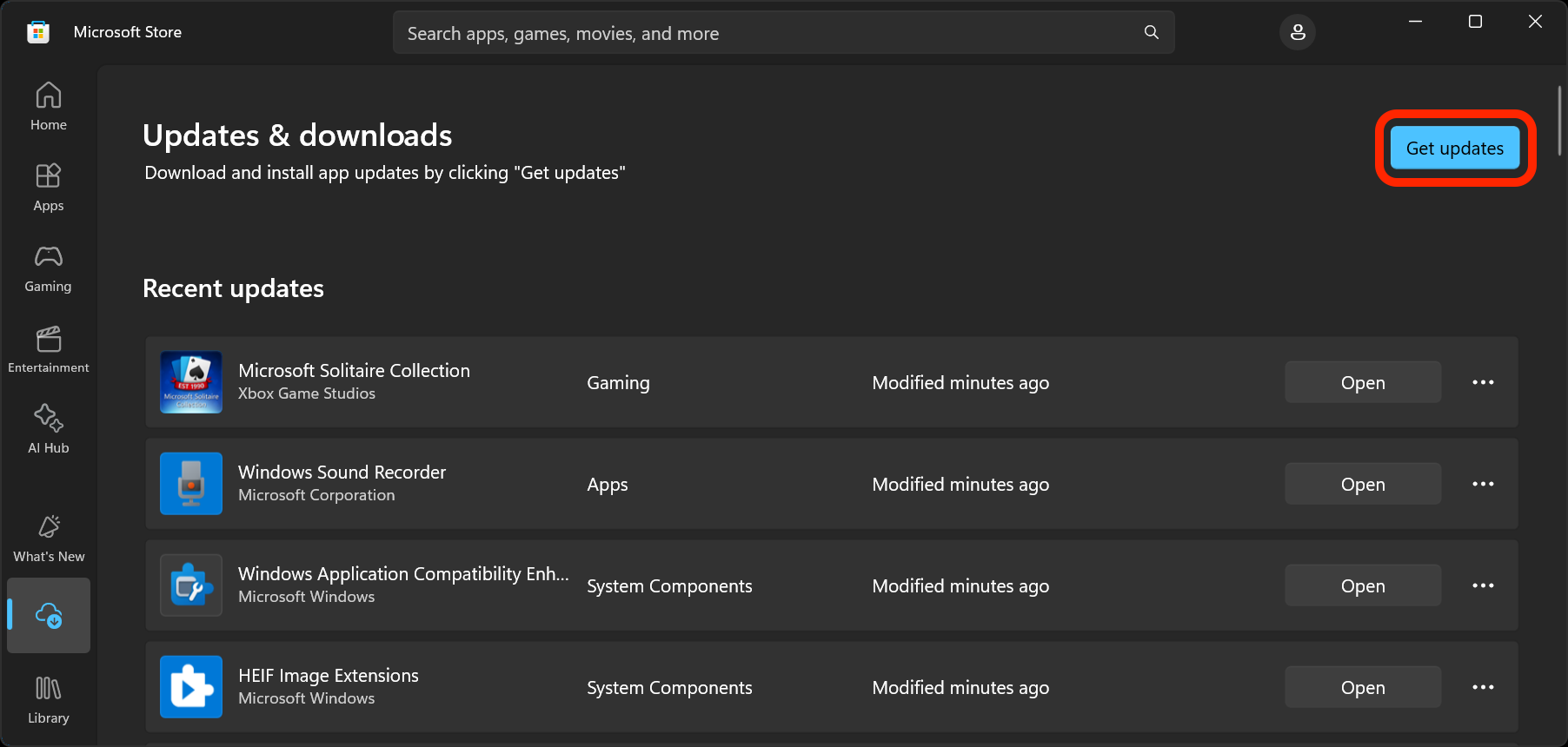Viewport: 1568px width, 747px height.
Task: Open HEIF Image Extensions with its Open button
Action: (1363, 687)
